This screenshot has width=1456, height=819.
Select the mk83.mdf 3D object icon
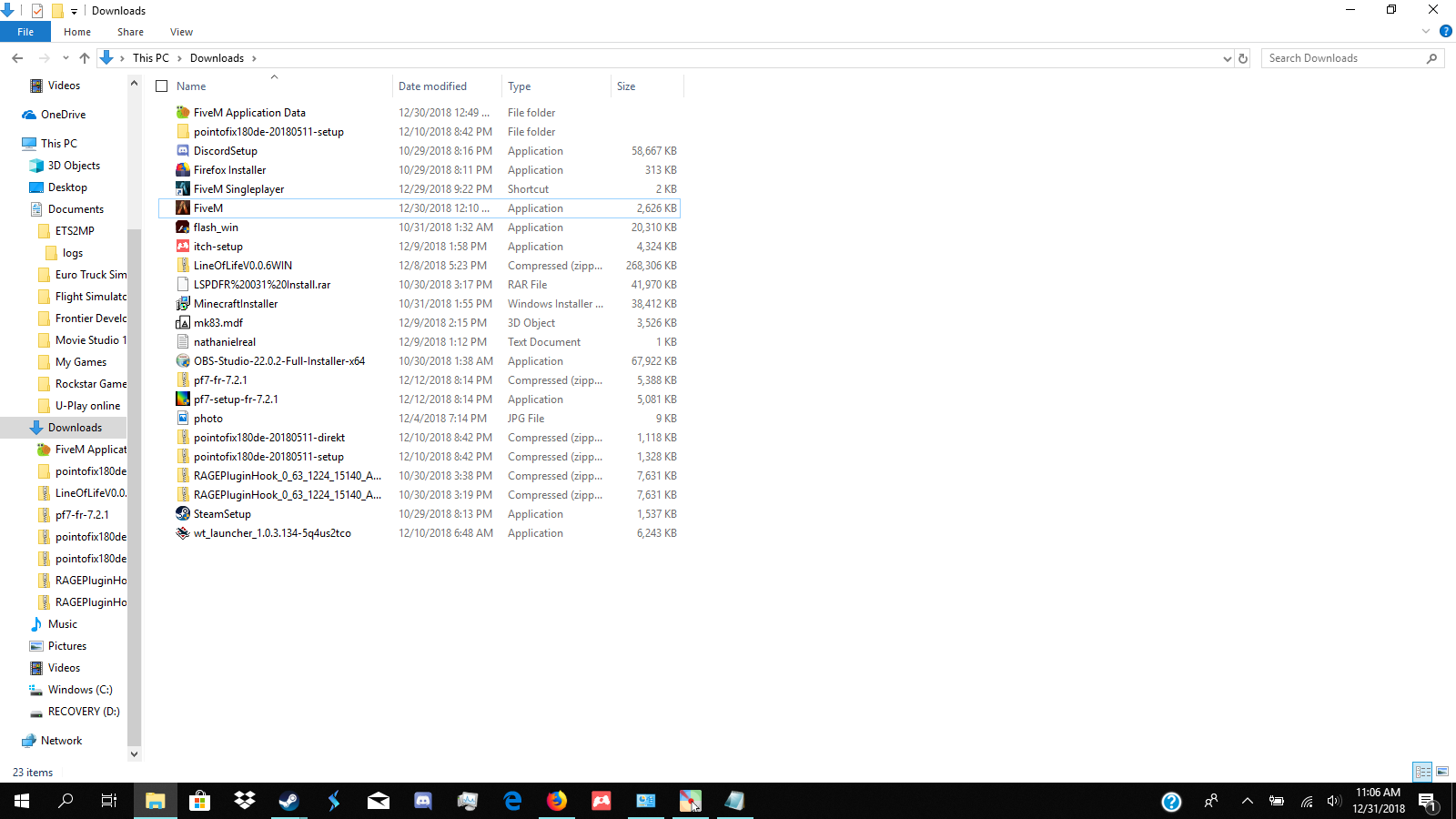(183, 323)
